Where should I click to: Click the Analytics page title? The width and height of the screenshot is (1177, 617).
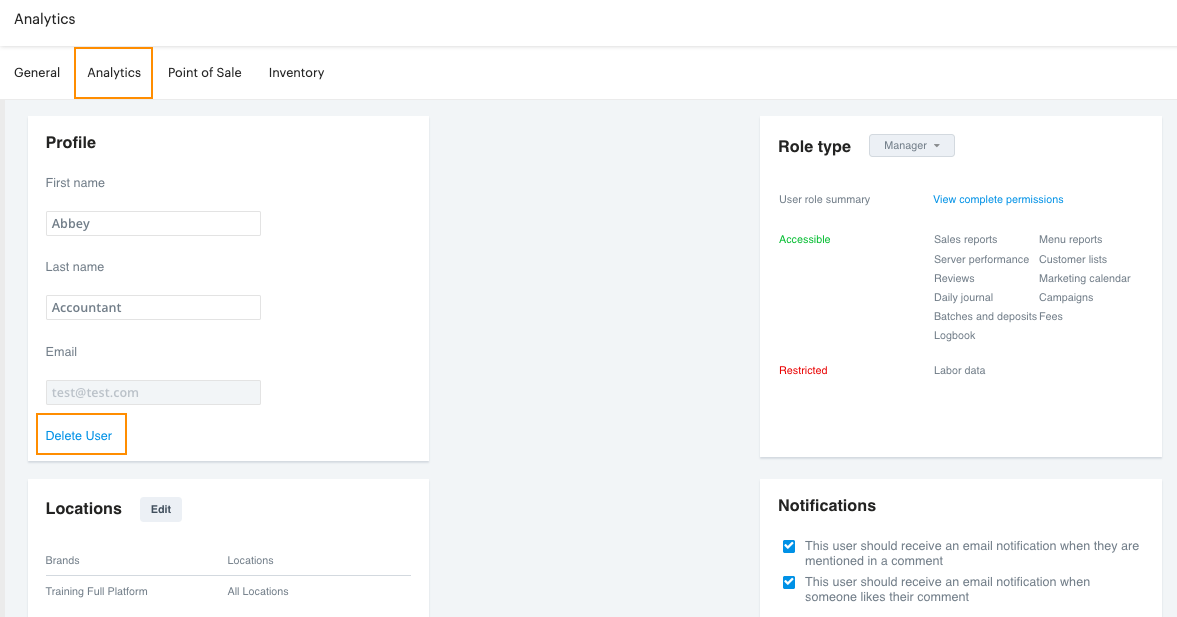44,18
